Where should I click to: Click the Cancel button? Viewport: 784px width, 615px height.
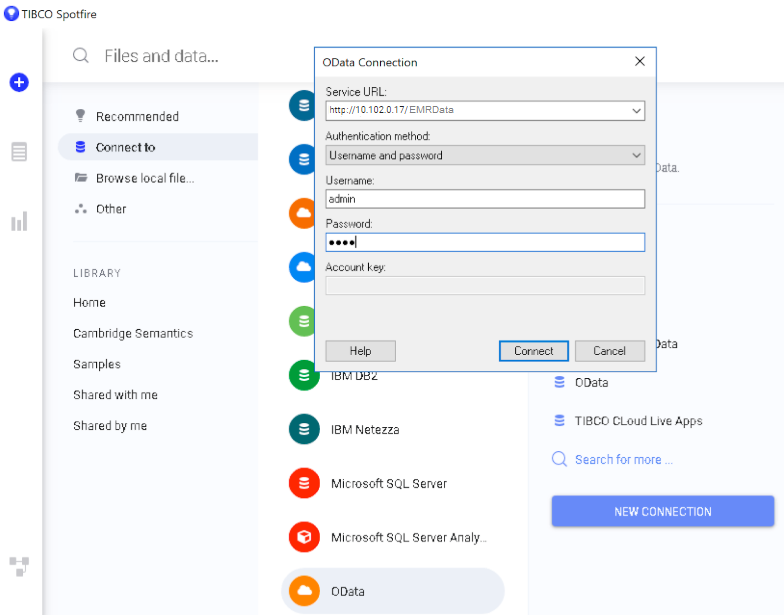pyautogui.click(x=610, y=351)
